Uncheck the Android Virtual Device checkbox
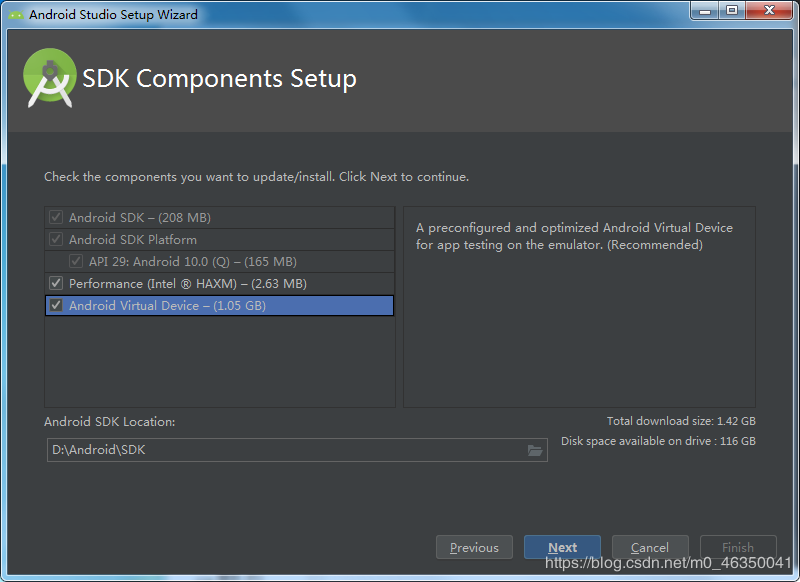This screenshot has height=582, width=800. point(56,306)
